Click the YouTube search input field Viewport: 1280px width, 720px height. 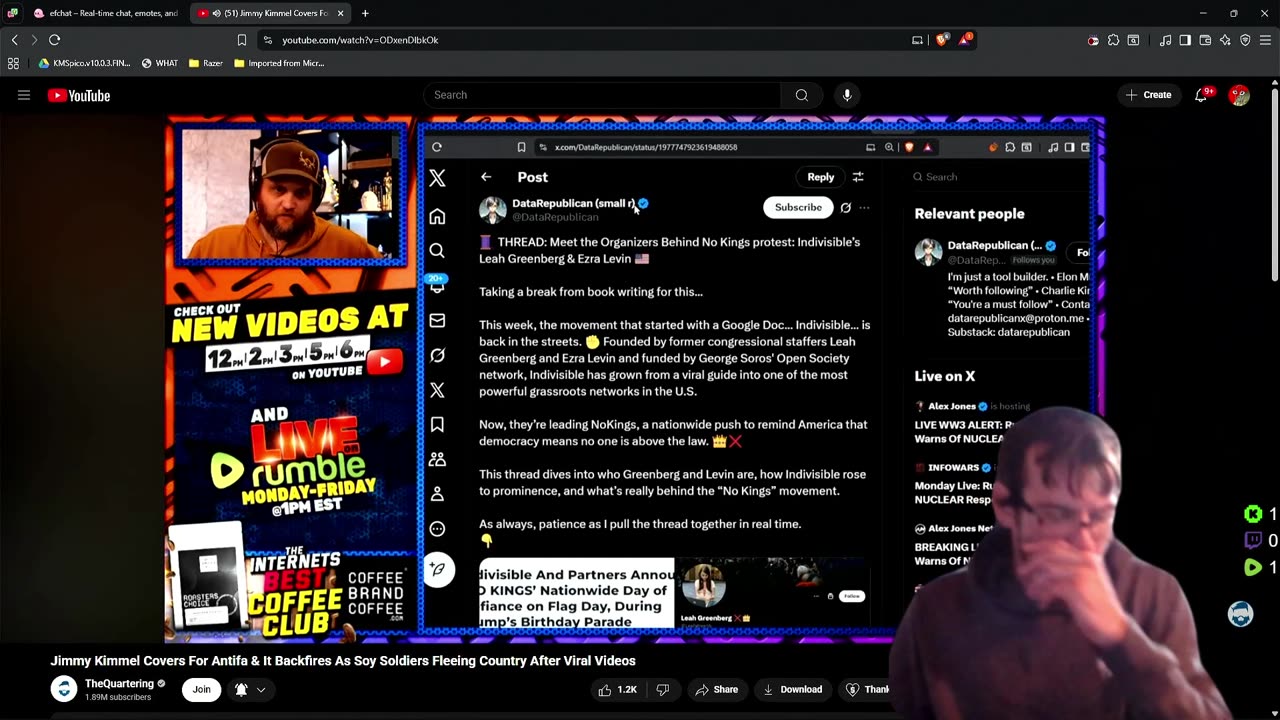pos(602,95)
